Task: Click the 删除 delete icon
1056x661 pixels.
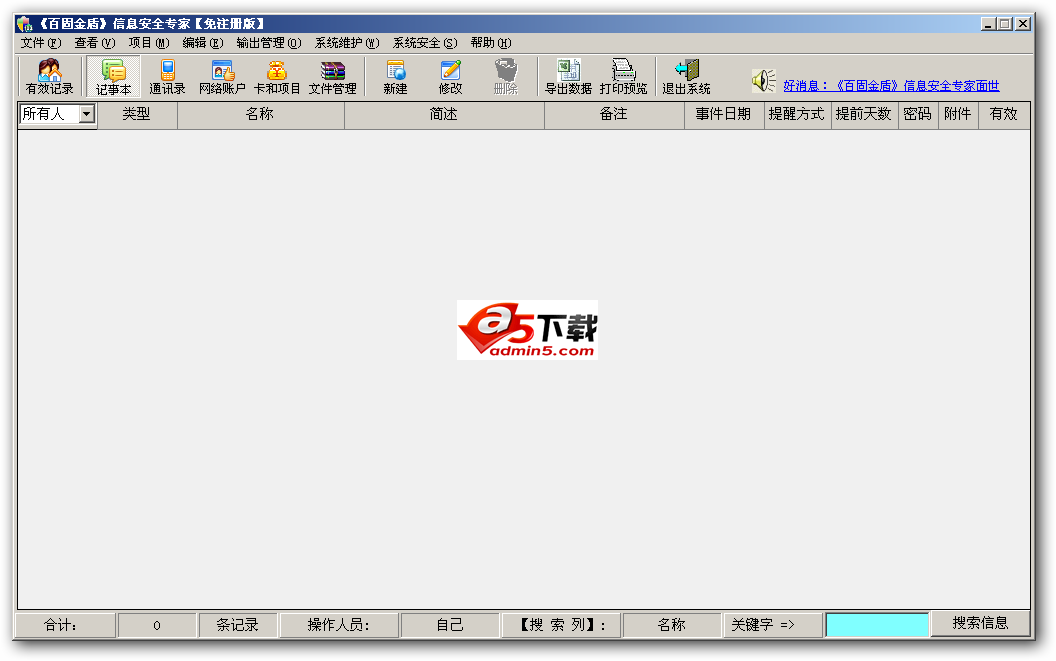Action: coord(506,76)
